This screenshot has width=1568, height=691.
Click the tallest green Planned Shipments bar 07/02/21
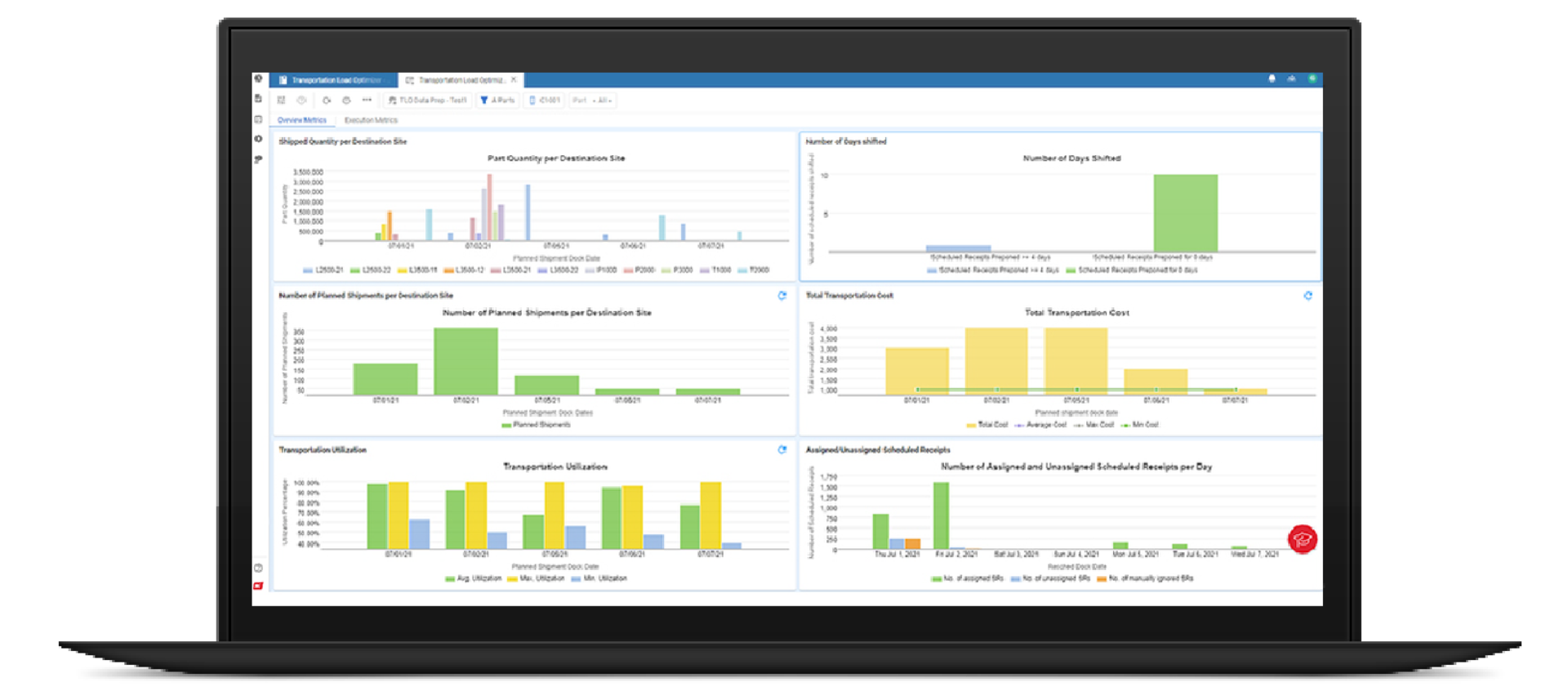click(465, 362)
